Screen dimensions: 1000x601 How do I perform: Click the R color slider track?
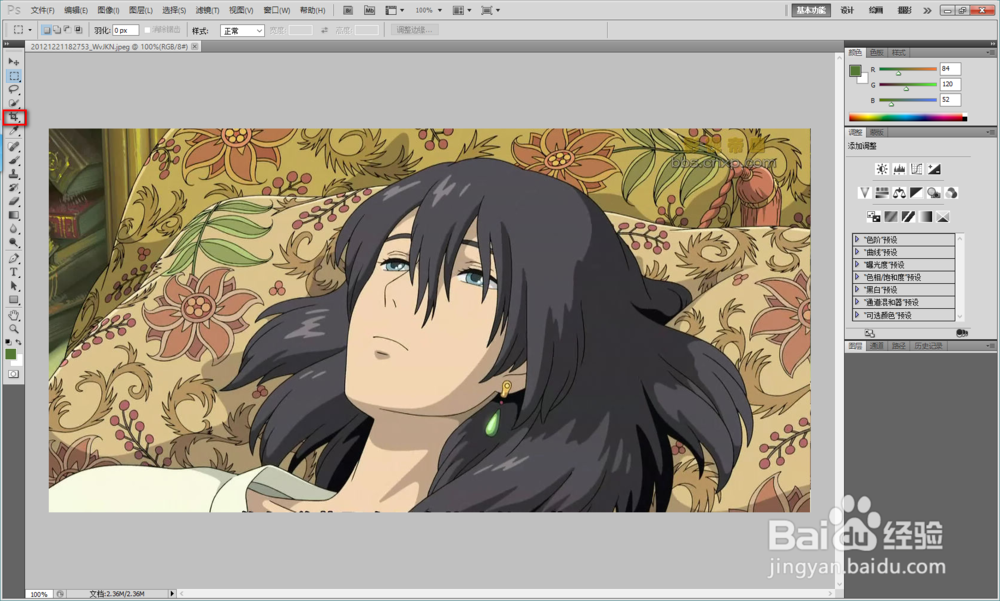pos(908,69)
